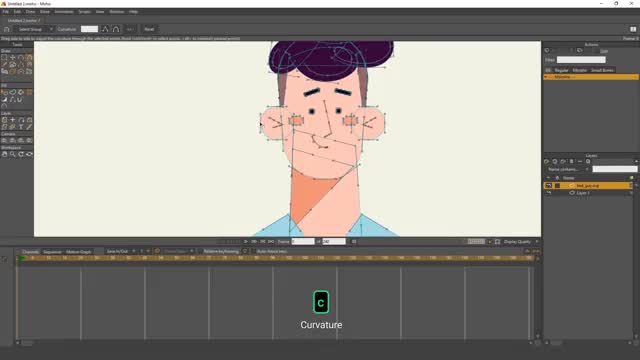Select the Transform Points tool
The image size is (640, 360).
click(x=13, y=58)
